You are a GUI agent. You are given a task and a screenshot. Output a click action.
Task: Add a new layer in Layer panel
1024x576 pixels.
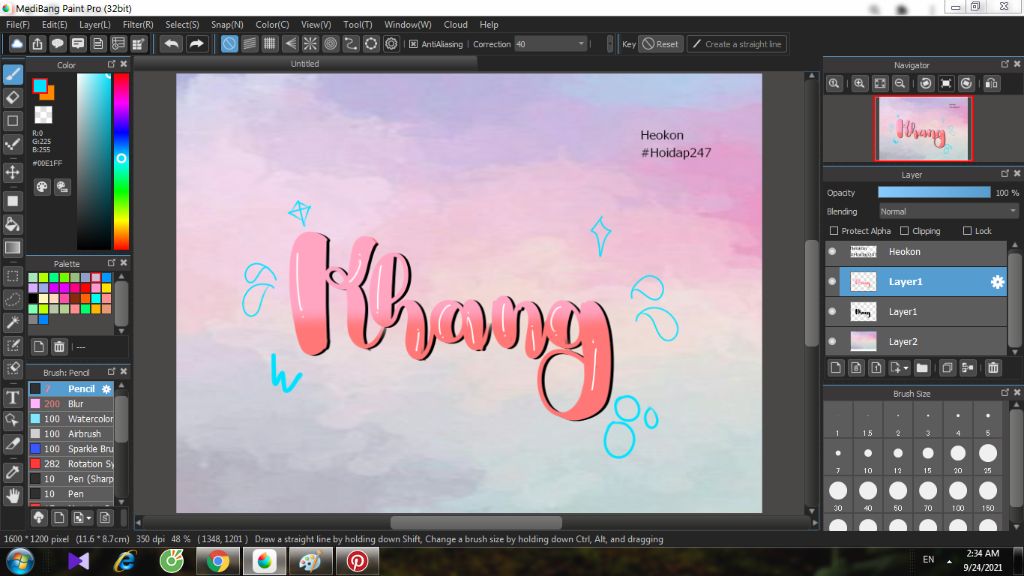coord(836,368)
